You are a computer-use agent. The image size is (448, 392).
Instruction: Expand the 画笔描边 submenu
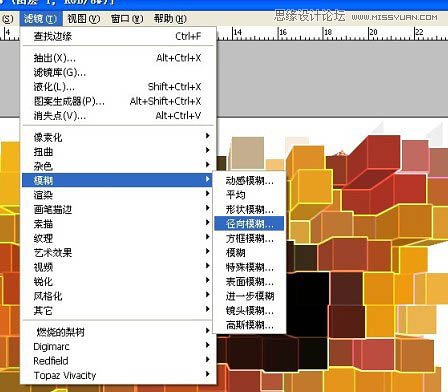118,209
